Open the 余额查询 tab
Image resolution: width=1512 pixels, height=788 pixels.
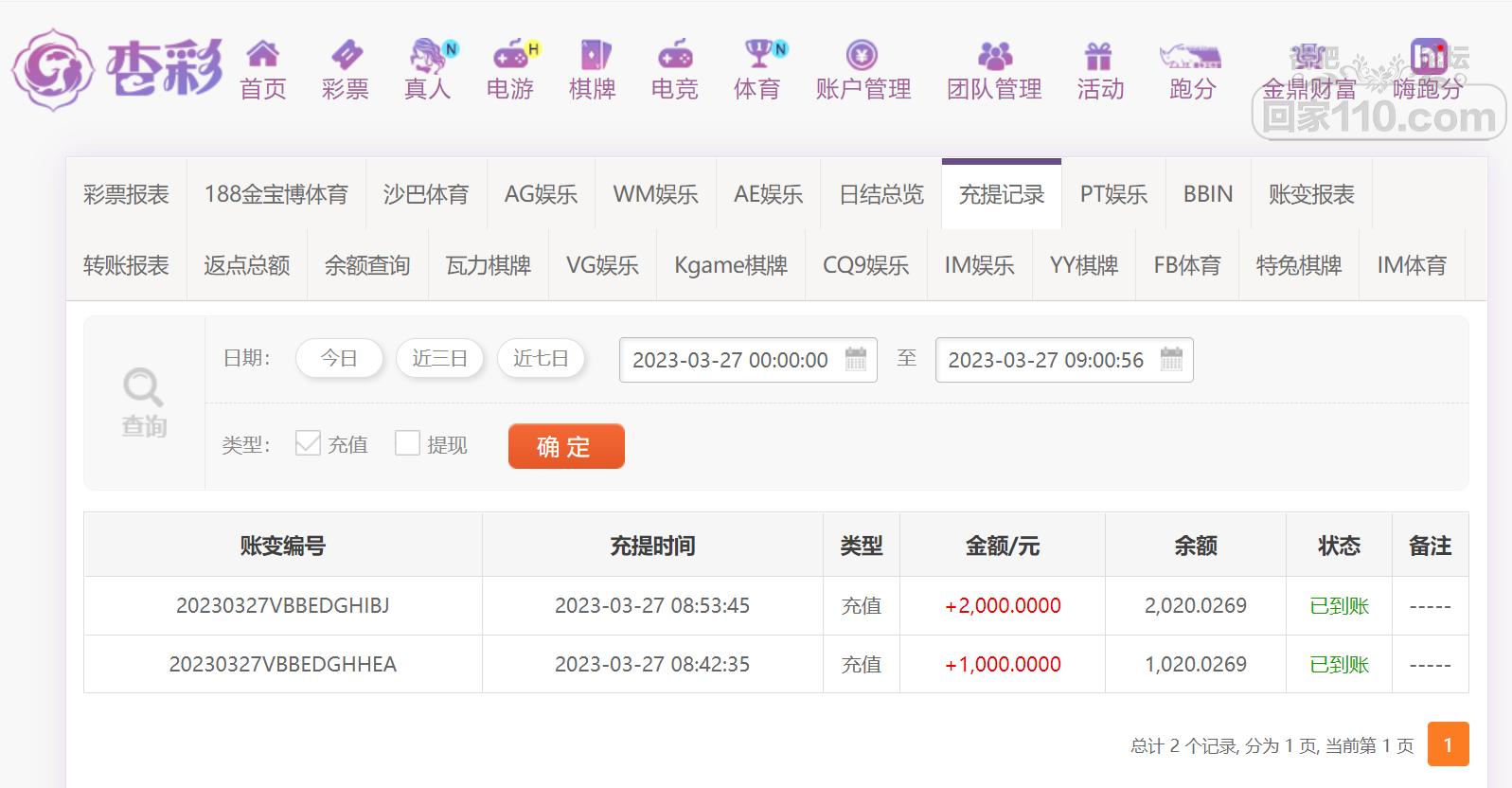pyautogui.click(x=367, y=266)
